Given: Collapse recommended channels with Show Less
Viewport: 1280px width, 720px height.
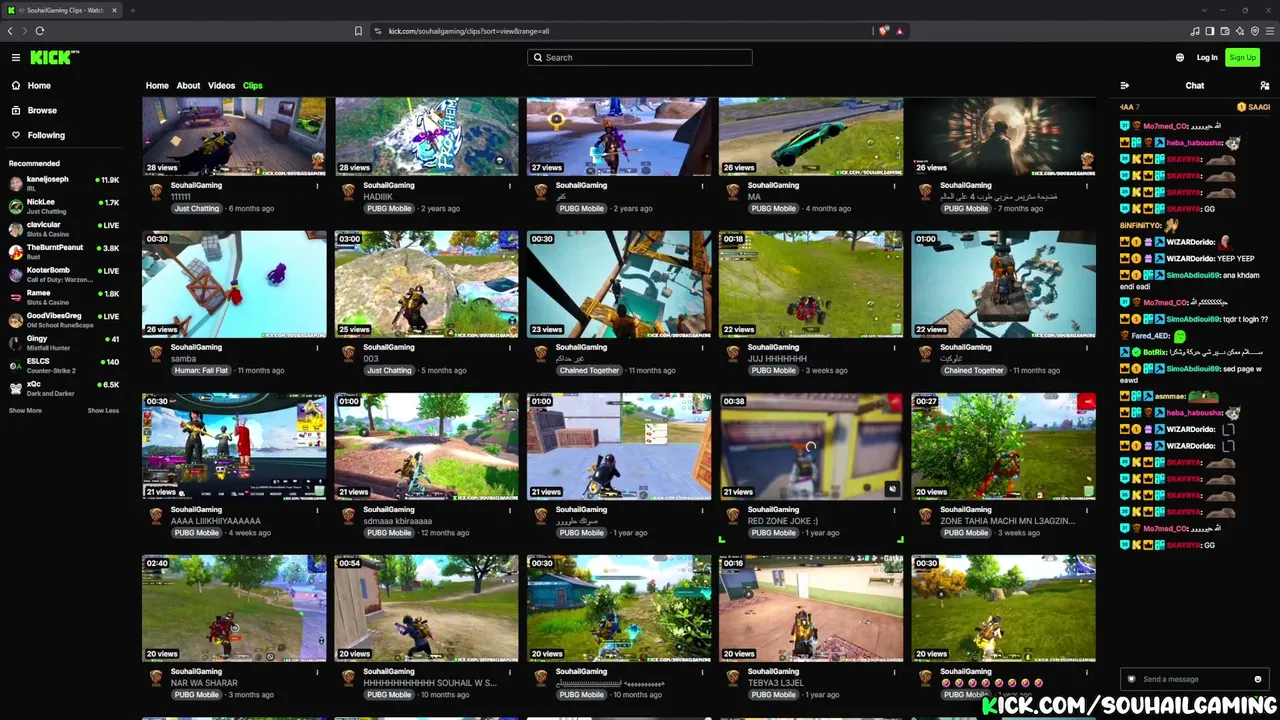Looking at the screenshot, I should point(103,411).
